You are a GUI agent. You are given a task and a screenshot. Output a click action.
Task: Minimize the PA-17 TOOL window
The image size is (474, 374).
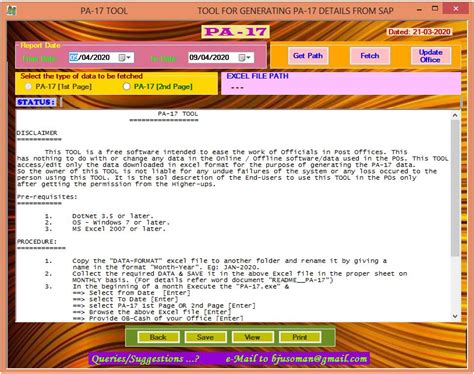click(419, 9)
